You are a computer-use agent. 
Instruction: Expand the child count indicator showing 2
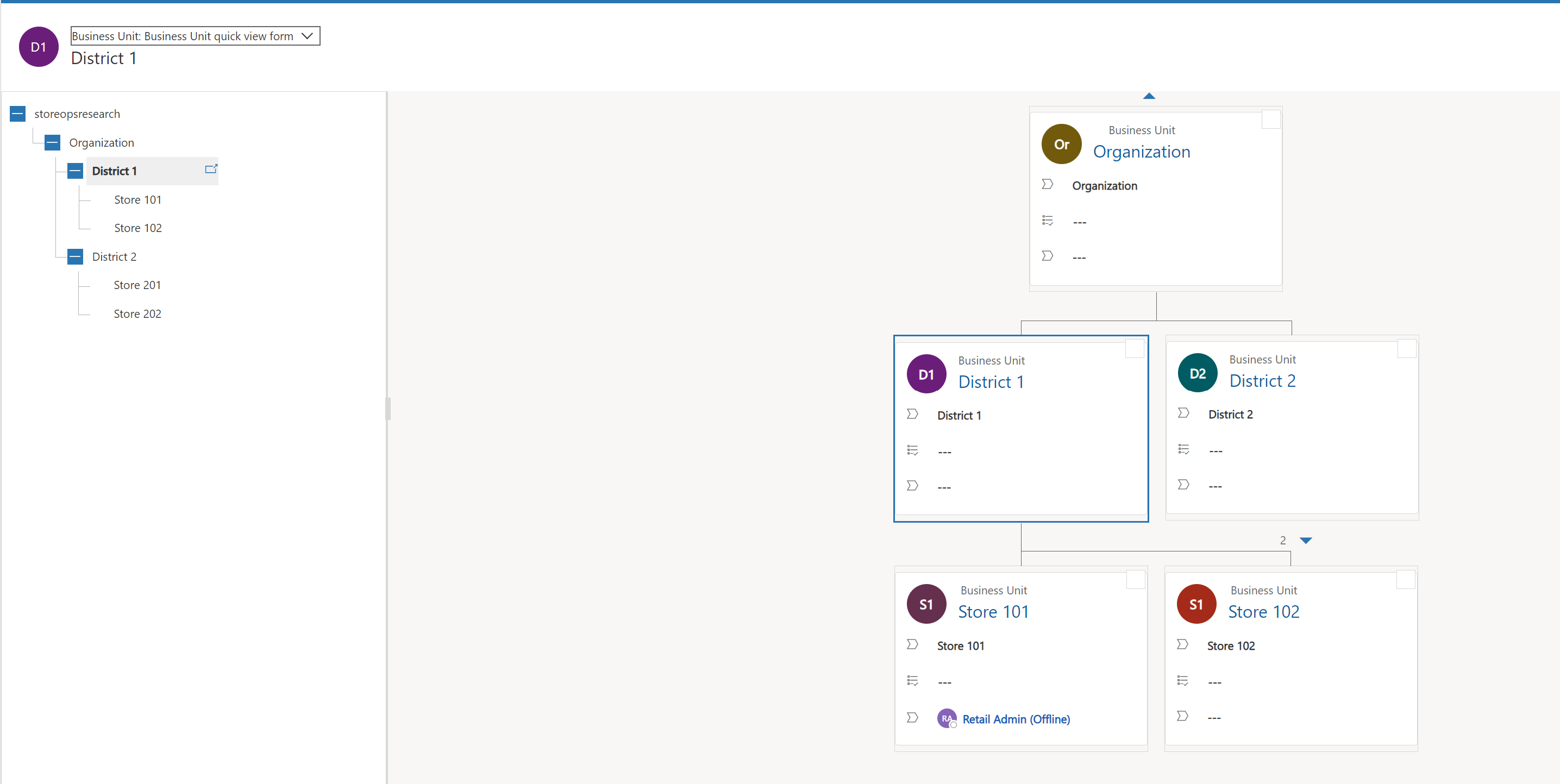[1306, 540]
